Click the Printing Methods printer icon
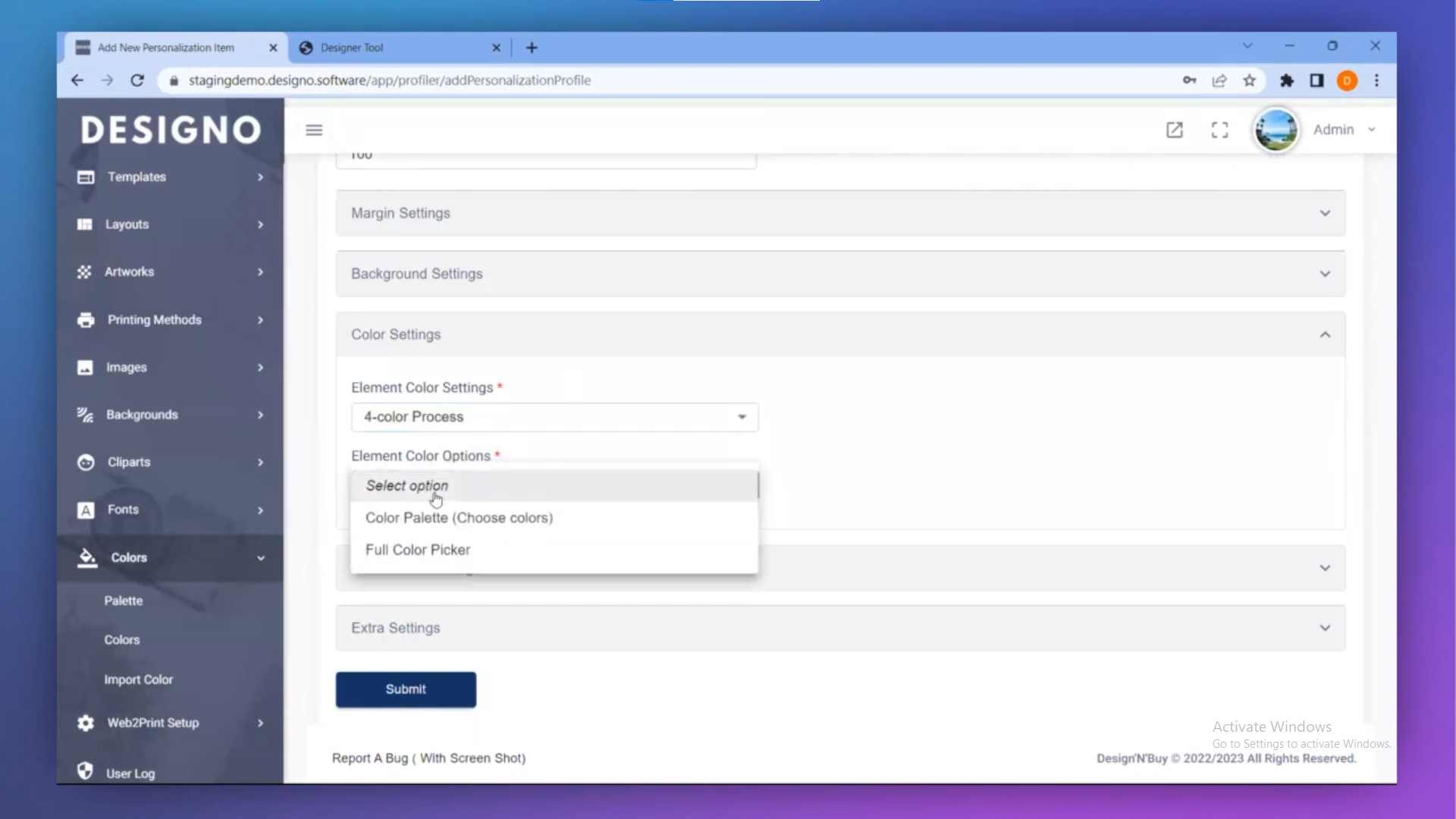Screen dimensions: 1456x819 pos(86,320)
